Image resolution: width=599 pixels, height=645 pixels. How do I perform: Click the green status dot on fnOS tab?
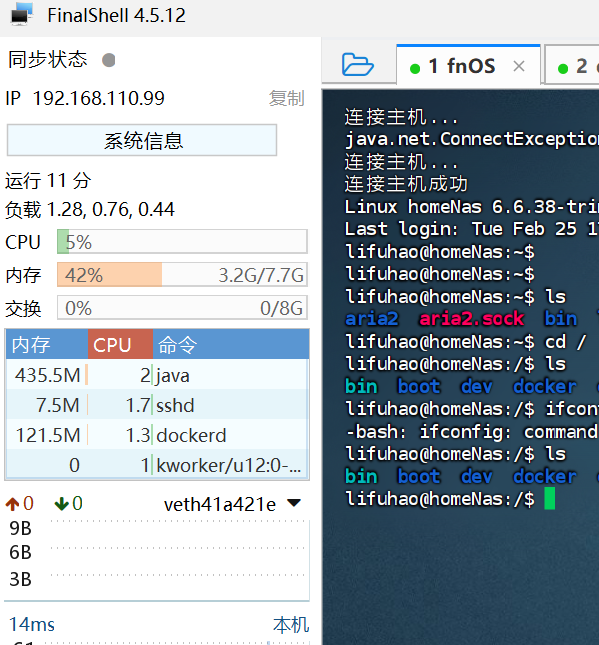(415, 68)
